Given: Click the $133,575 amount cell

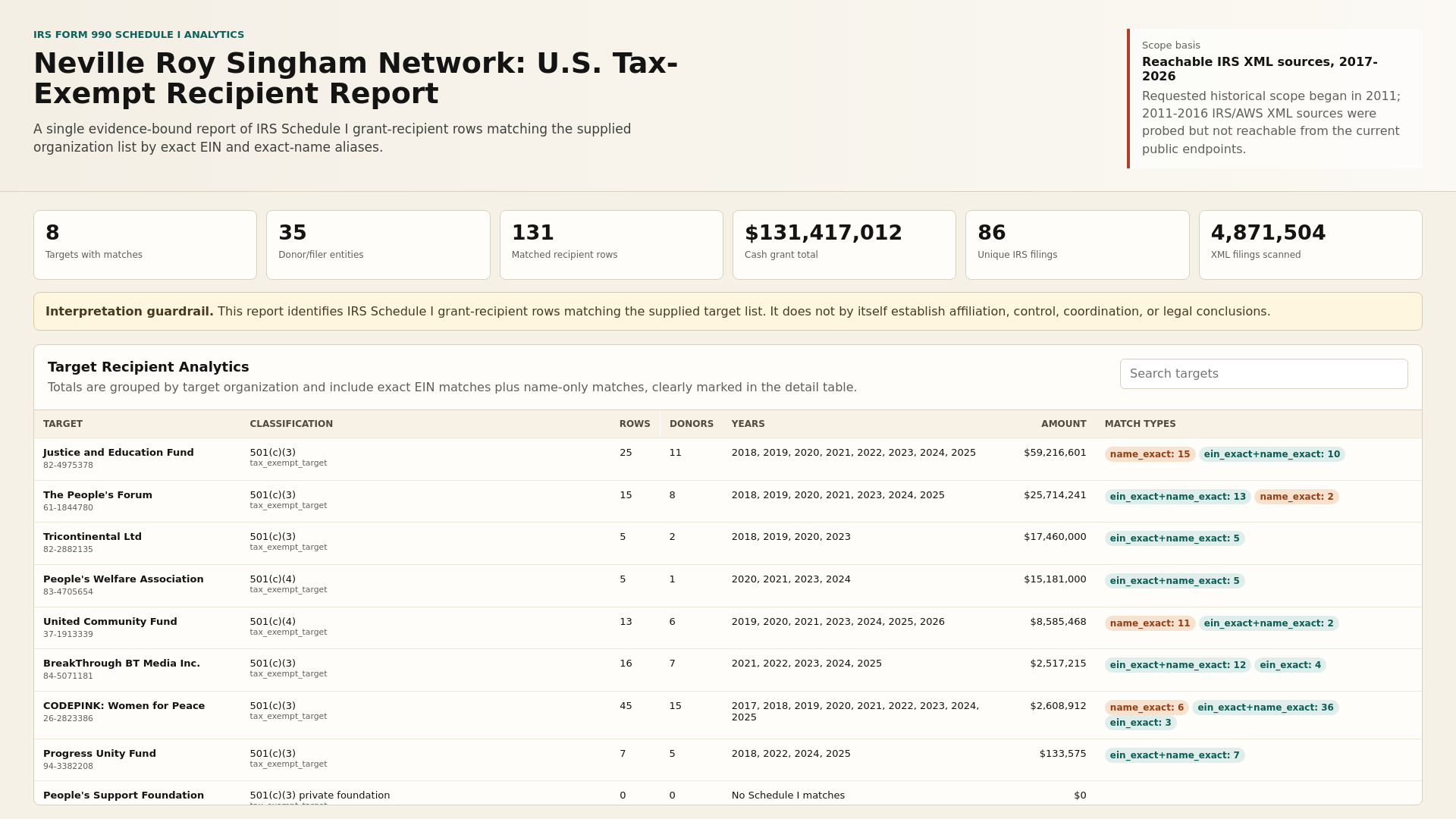Looking at the screenshot, I should pos(1062,754).
